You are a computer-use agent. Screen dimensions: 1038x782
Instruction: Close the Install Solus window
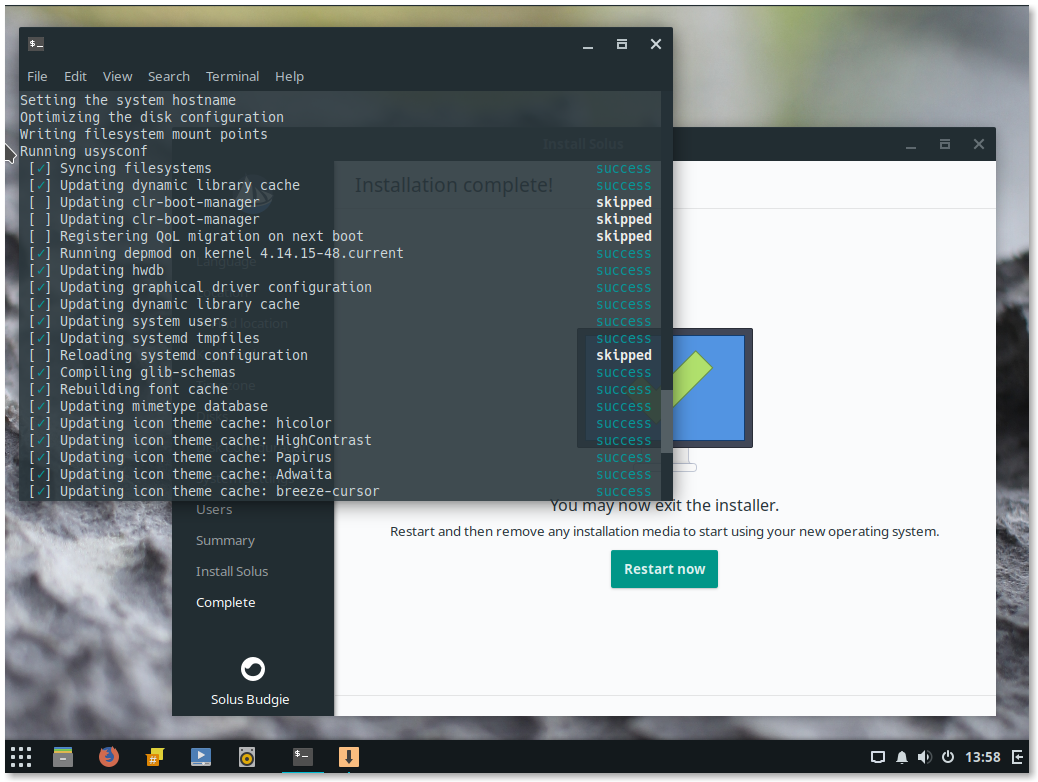tap(978, 144)
